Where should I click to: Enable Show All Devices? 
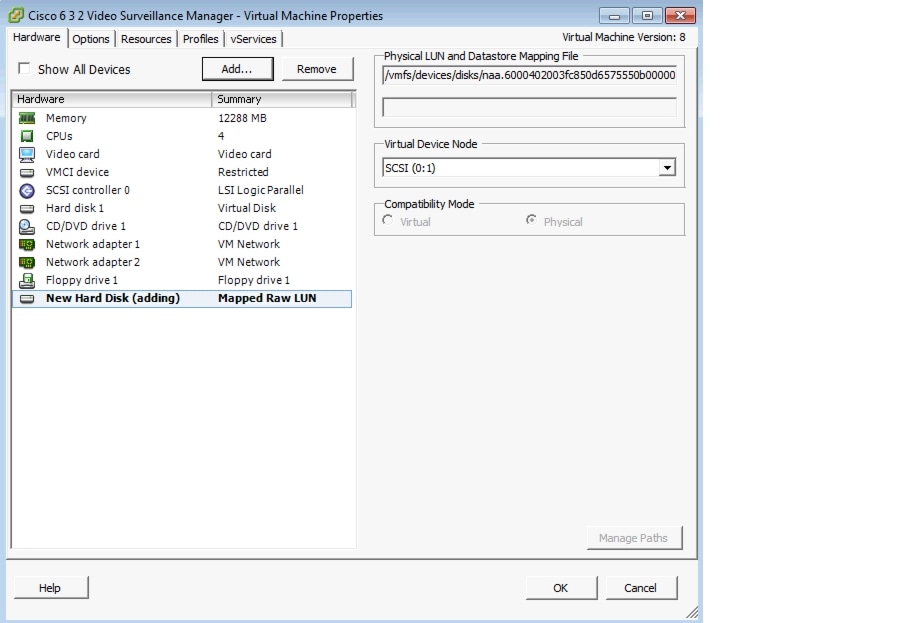(23, 69)
